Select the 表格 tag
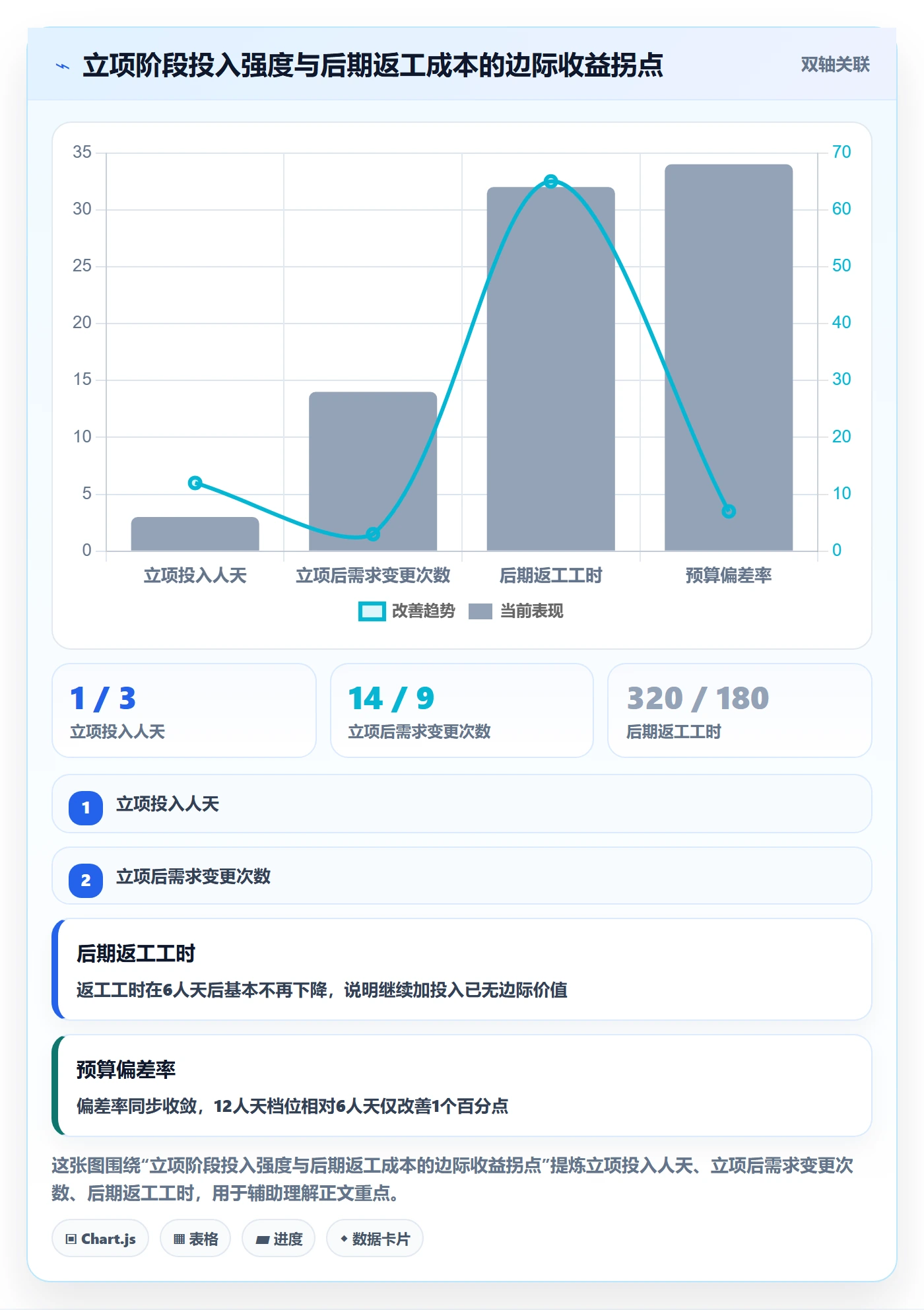Viewport: 924px width, 1310px height. coord(195,1239)
